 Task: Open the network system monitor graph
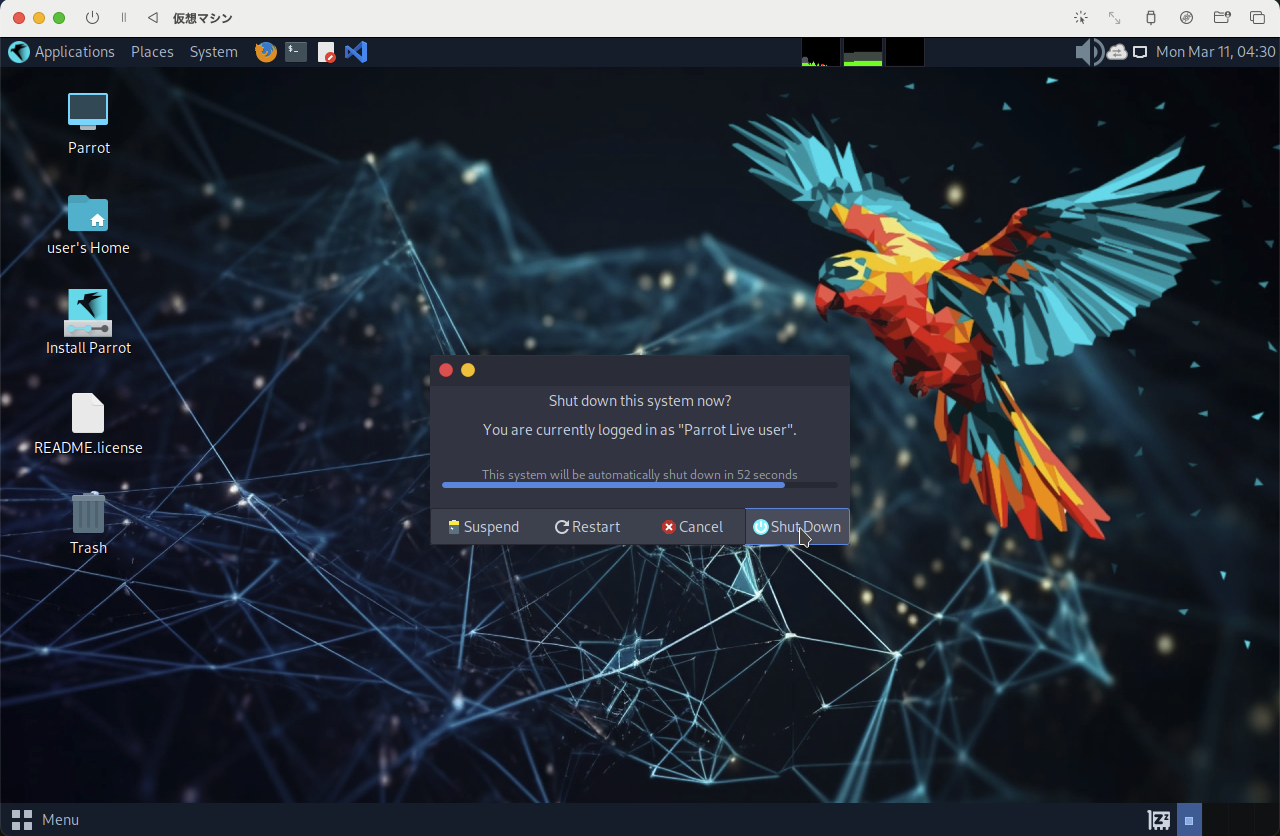905,52
